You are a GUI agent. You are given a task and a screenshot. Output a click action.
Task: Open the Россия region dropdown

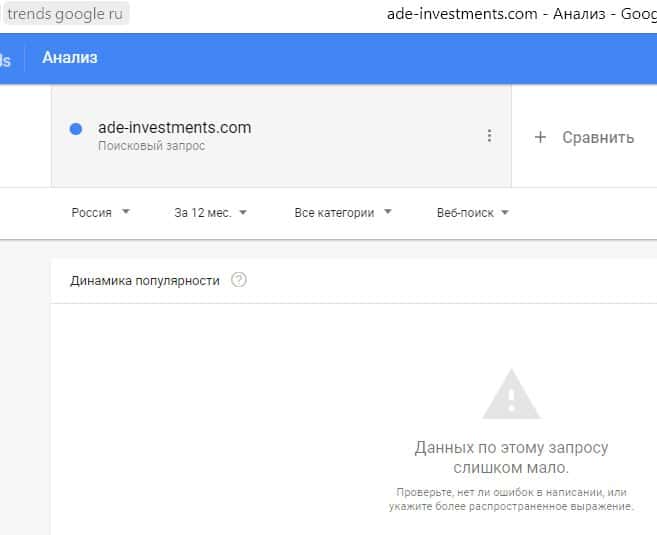[100, 212]
